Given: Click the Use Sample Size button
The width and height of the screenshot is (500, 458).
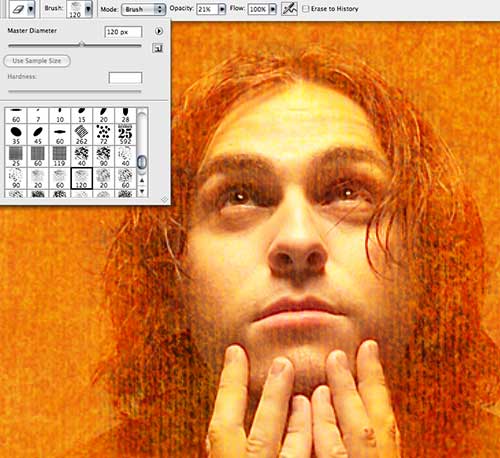Looking at the screenshot, I should (x=37, y=61).
